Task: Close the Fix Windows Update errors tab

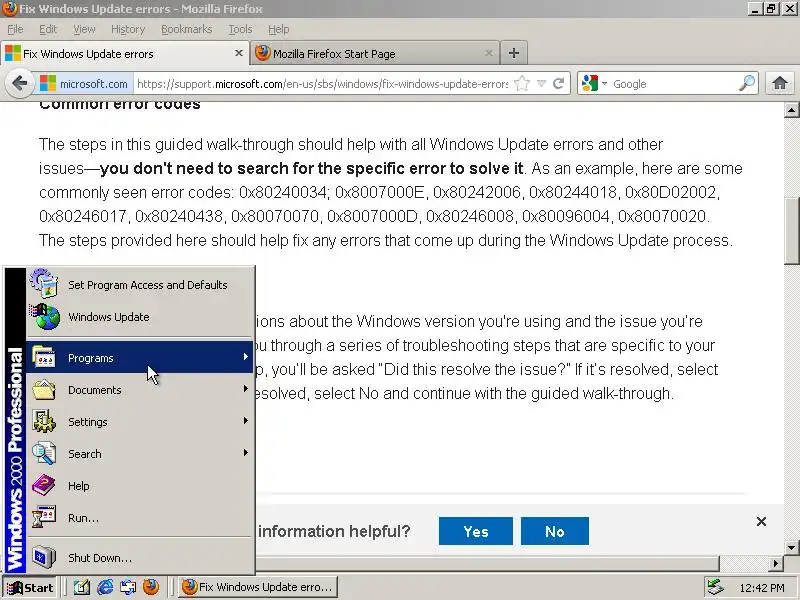Action: (238, 53)
